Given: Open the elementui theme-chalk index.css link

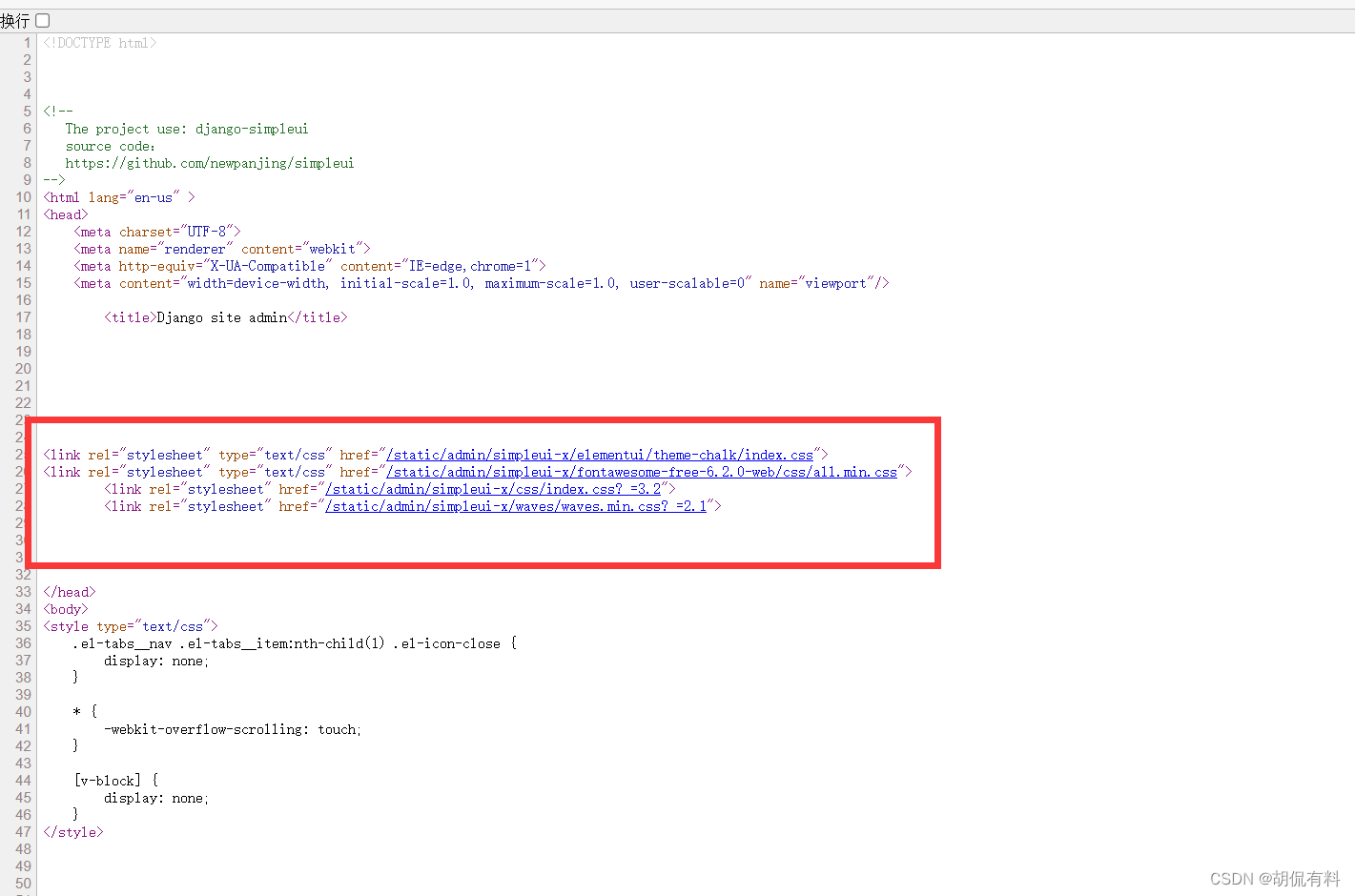Looking at the screenshot, I should 600,455.
